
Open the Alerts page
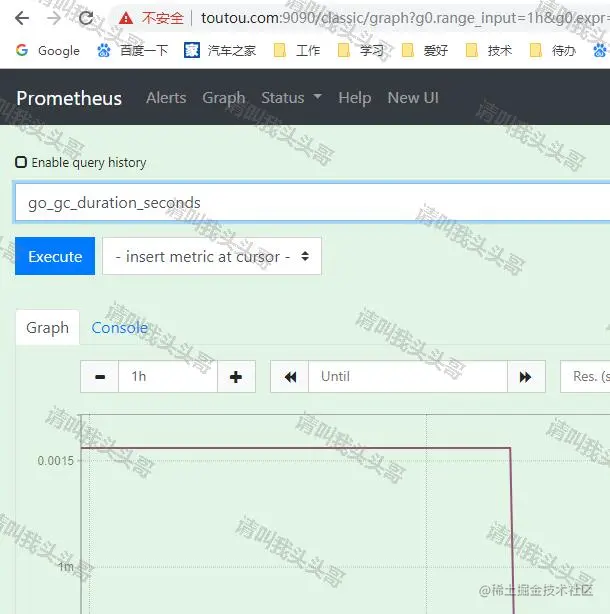166,98
